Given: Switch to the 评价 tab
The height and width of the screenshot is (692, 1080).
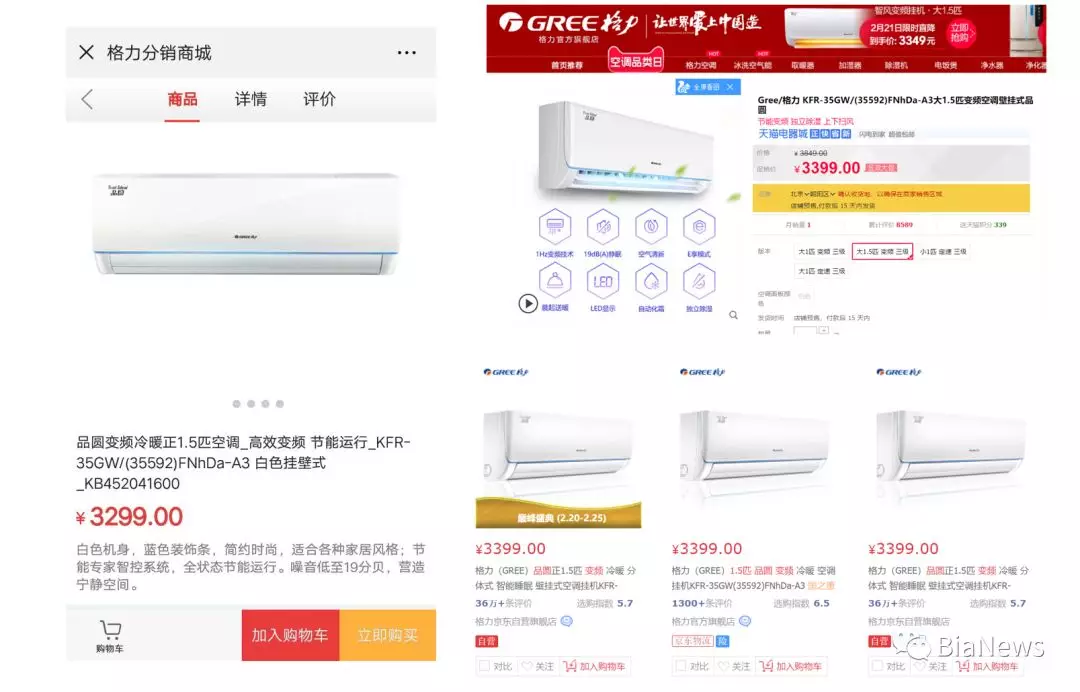Looking at the screenshot, I should pyautogui.click(x=320, y=99).
